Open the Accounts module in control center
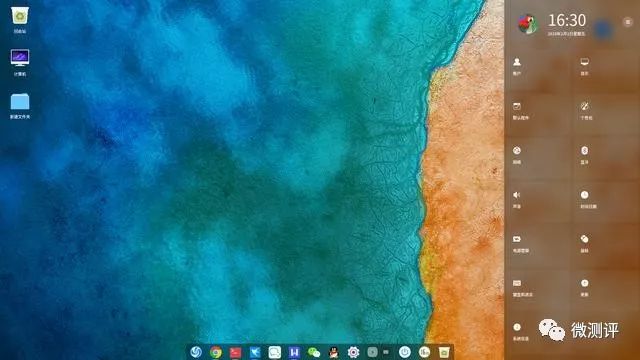The height and width of the screenshot is (360, 640). (x=517, y=66)
